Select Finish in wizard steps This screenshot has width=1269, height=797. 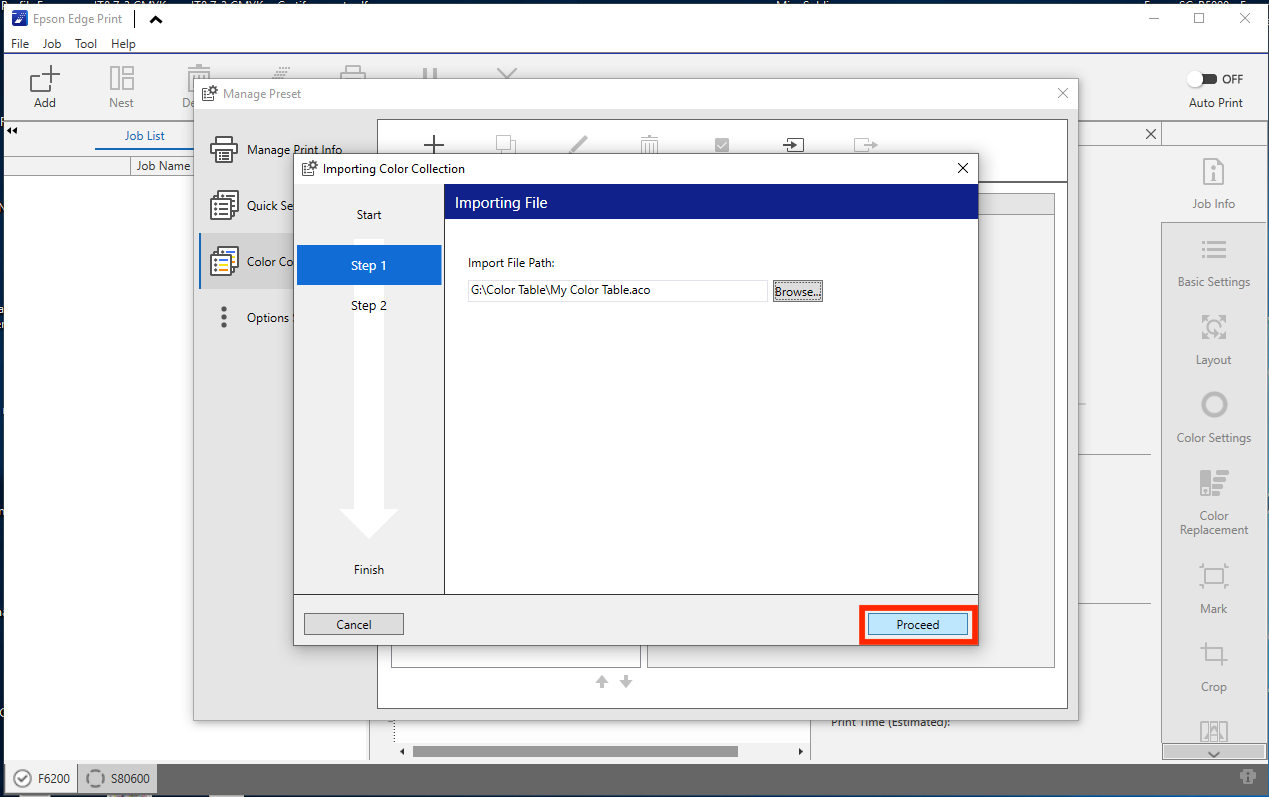(369, 570)
